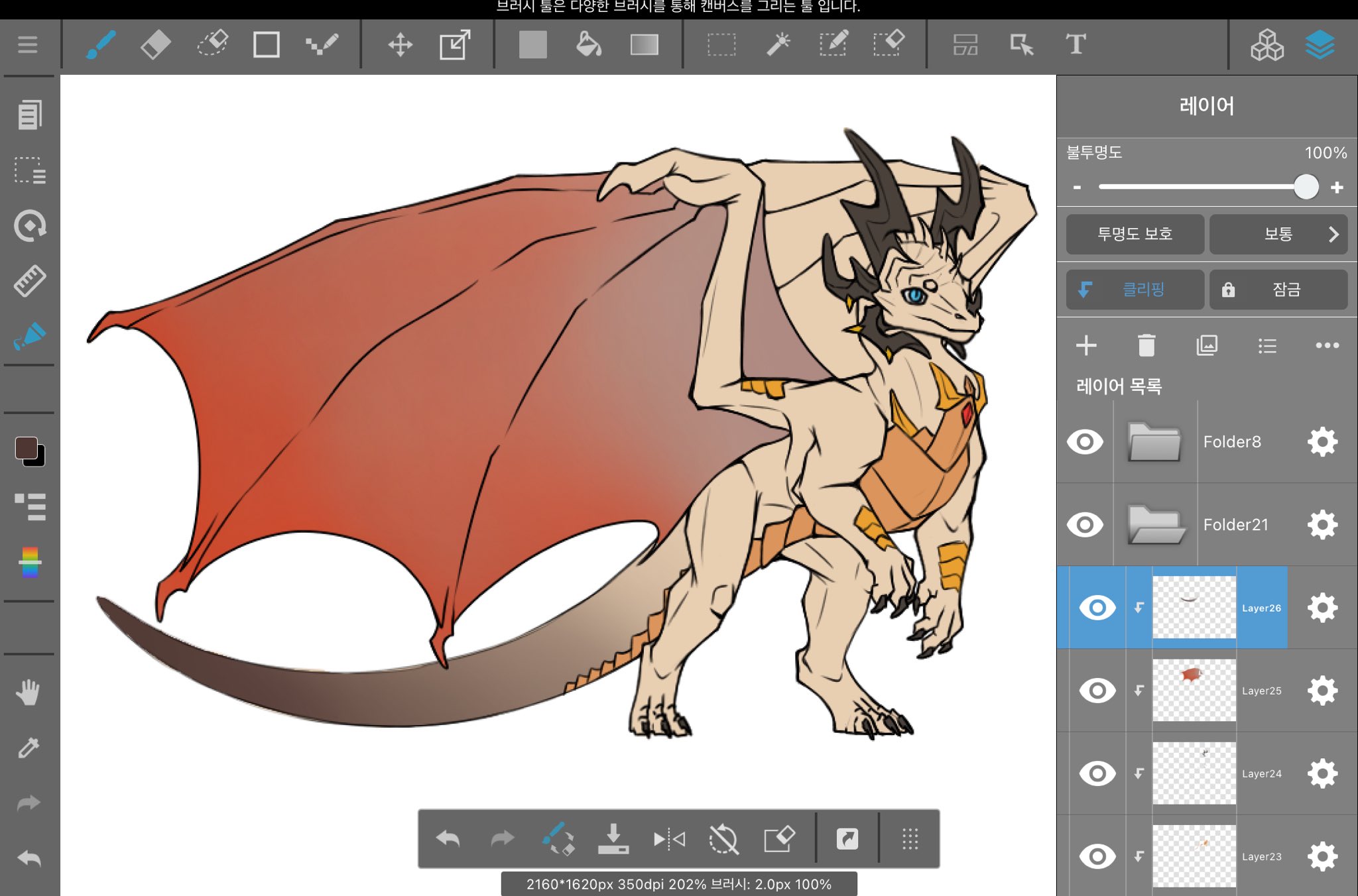
Task: Expand the Folder21 layer folder
Action: click(x=1155, y=524)
